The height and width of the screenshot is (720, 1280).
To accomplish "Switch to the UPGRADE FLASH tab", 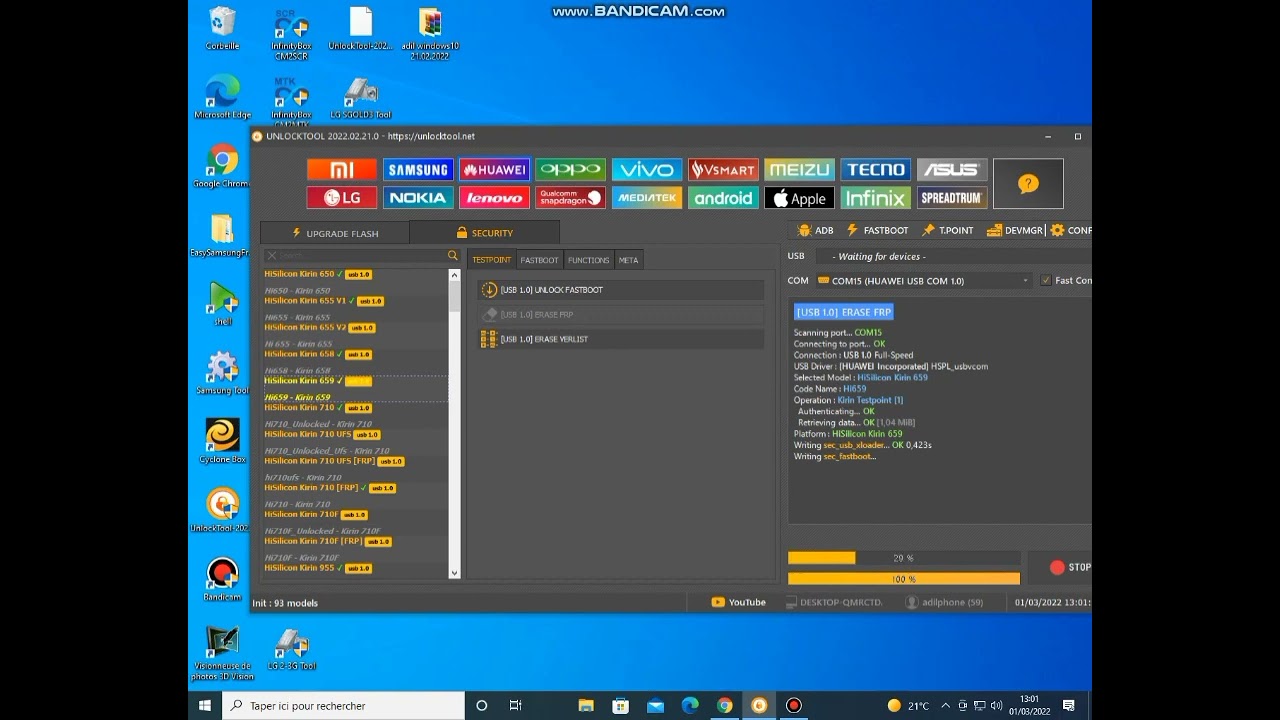I will 334,233.
